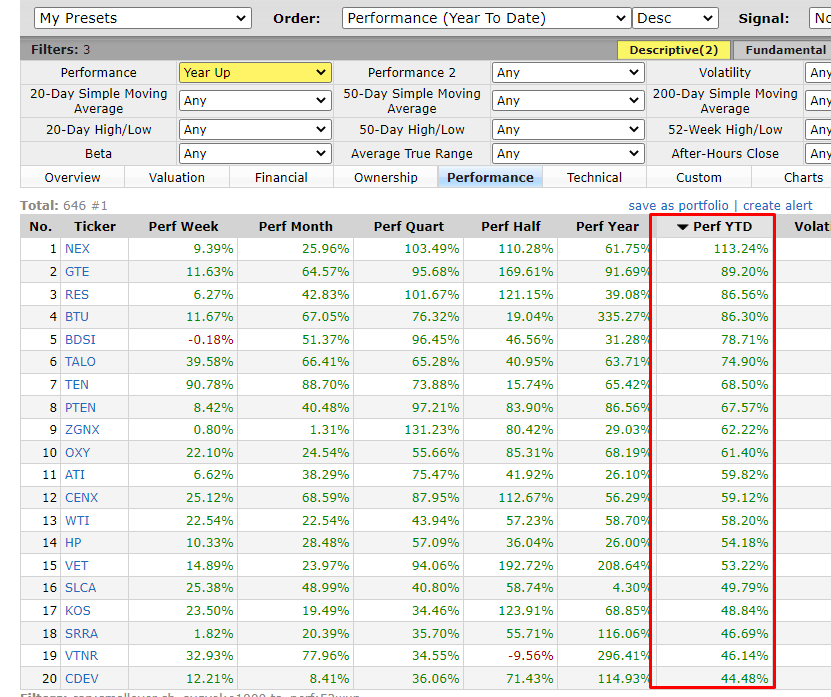
Task: Click the Filters: 3 label
Action: pos(60,50)
